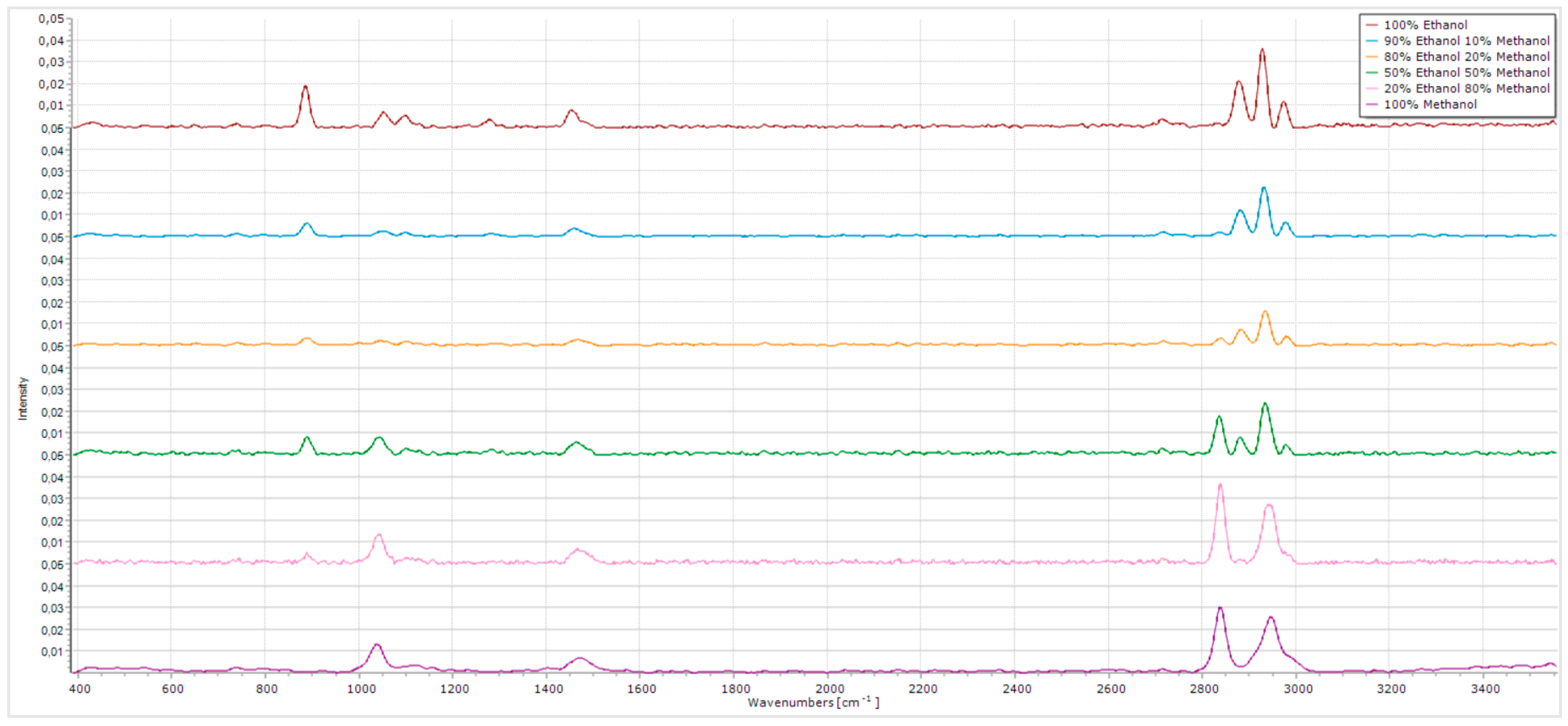This screenshot has height=726, width=1568.
Task: Select the 50% Ethanol 50% Methanol legend label
Action: [x=1466, y=73]
